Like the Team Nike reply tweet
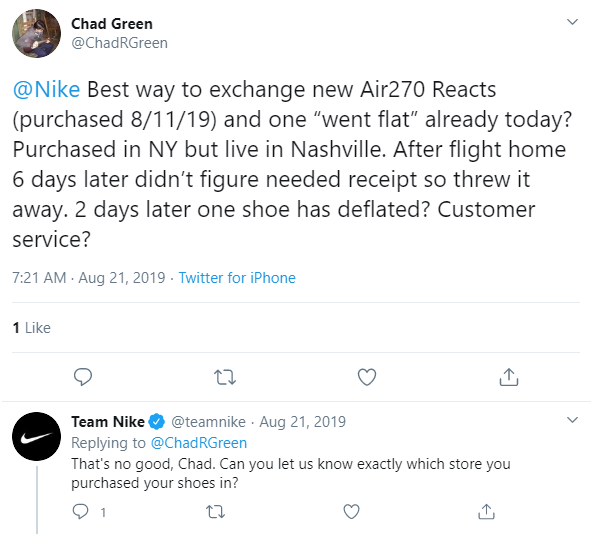Viewport: 593px width, 536px height. pyautogui.click(x=351, y=512)
